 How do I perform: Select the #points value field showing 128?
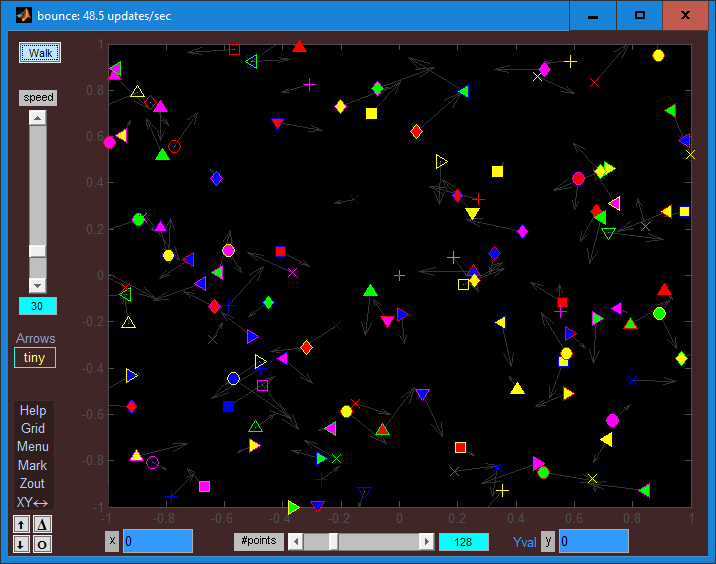coord(463,542)
